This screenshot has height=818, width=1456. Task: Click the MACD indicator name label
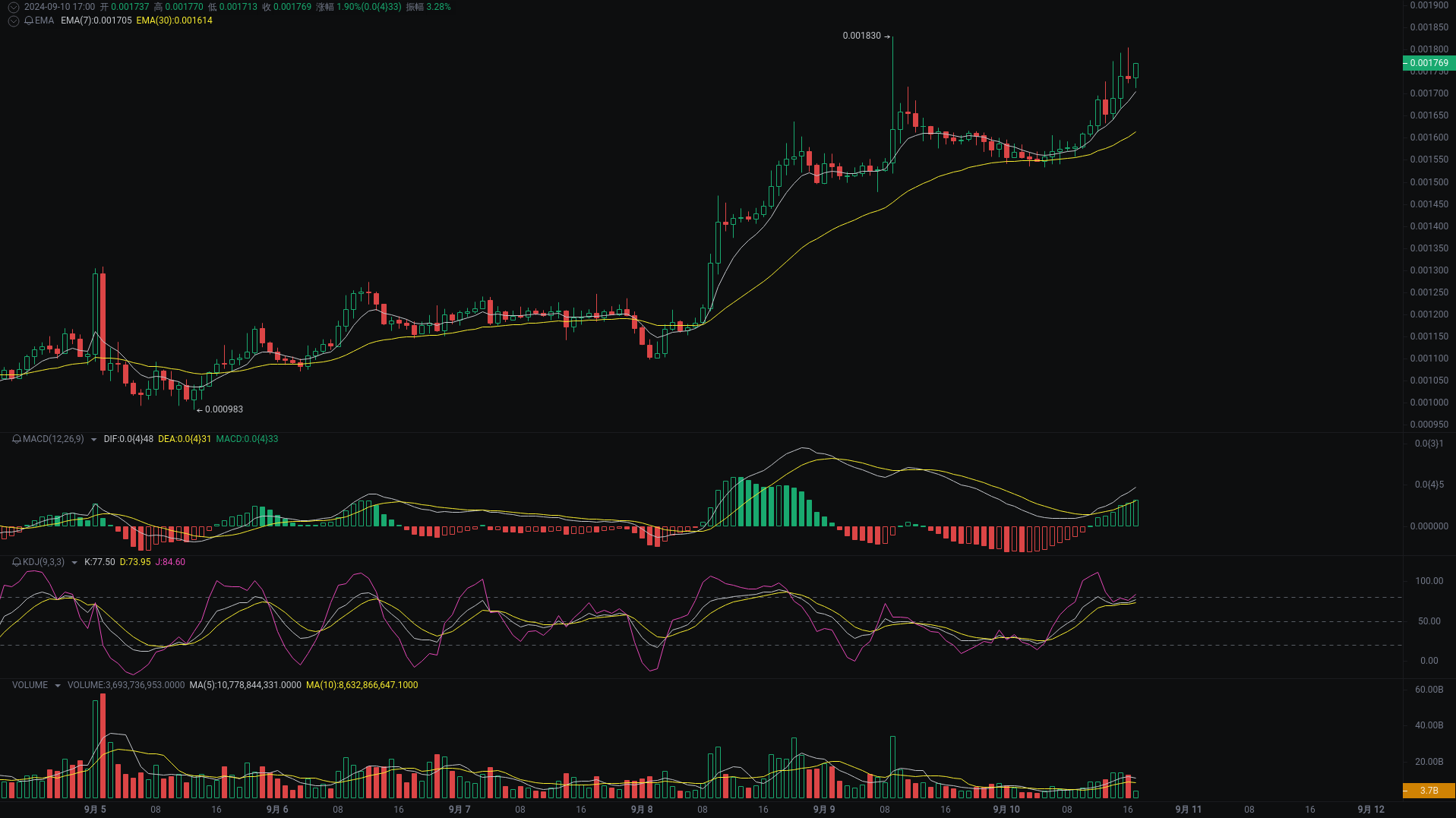[53, 439]
